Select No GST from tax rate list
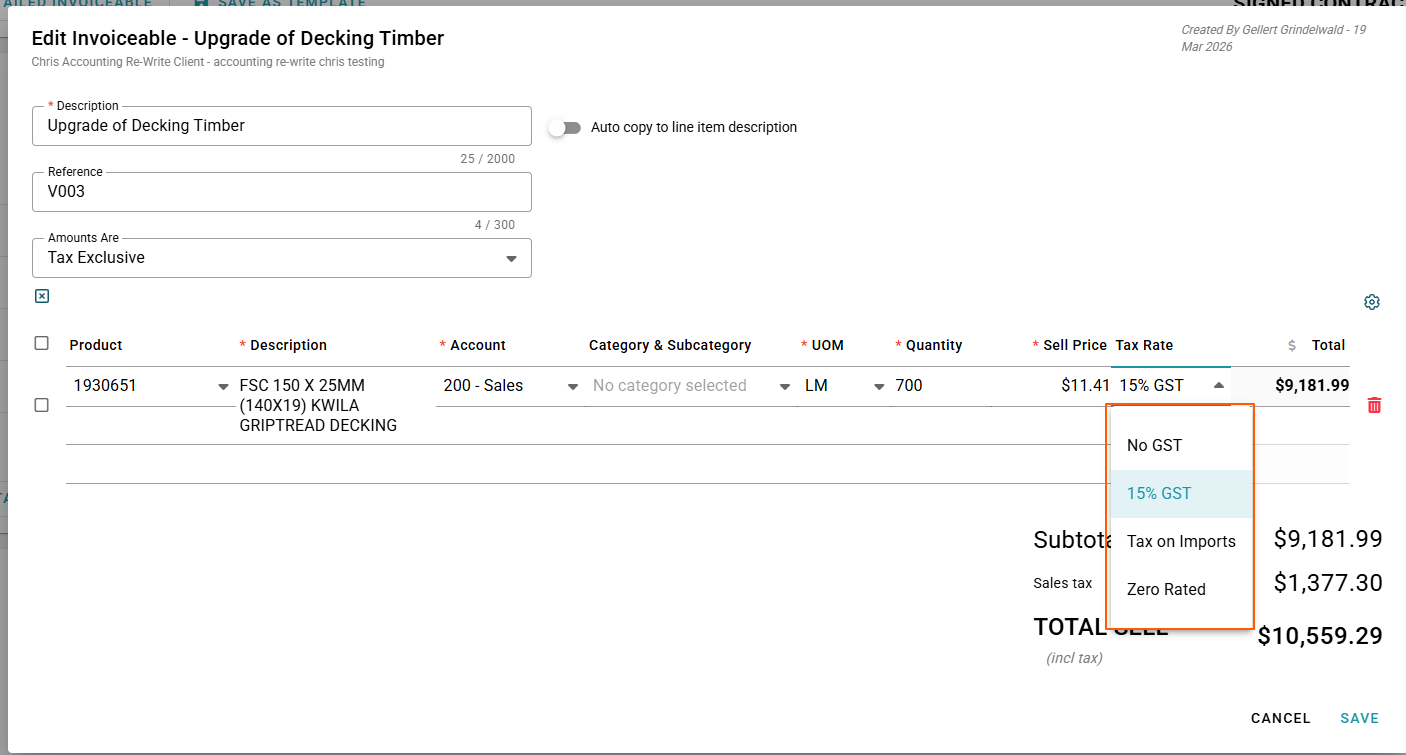Image resolution: width=1406 pixels, height=755 pixels. pos(1155,445)
